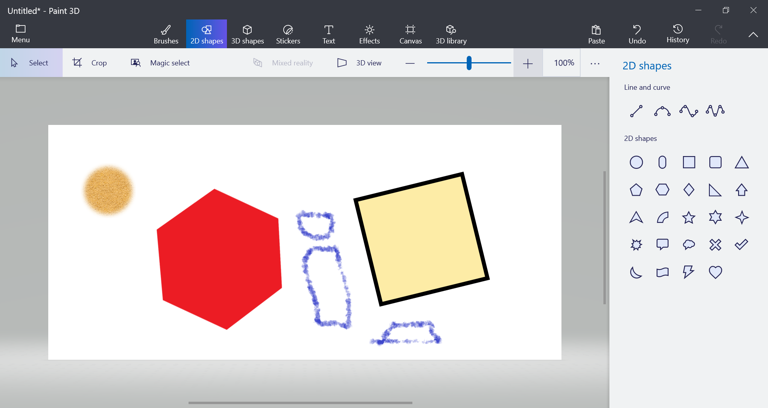Screen dimensions: 768x408
Task: Toggle 3D view mode
Action: [x=359, y=63]
